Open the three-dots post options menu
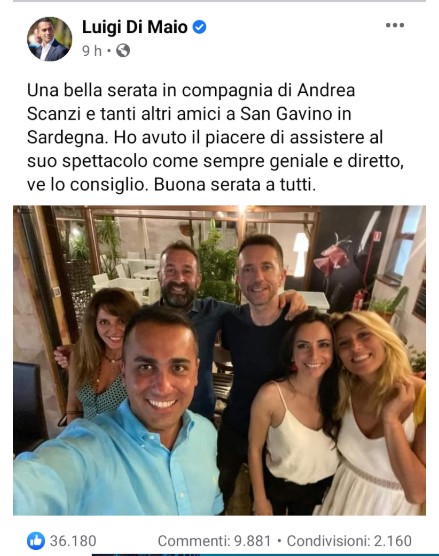This screenshot has width=439, height=556. coord(395,25)
